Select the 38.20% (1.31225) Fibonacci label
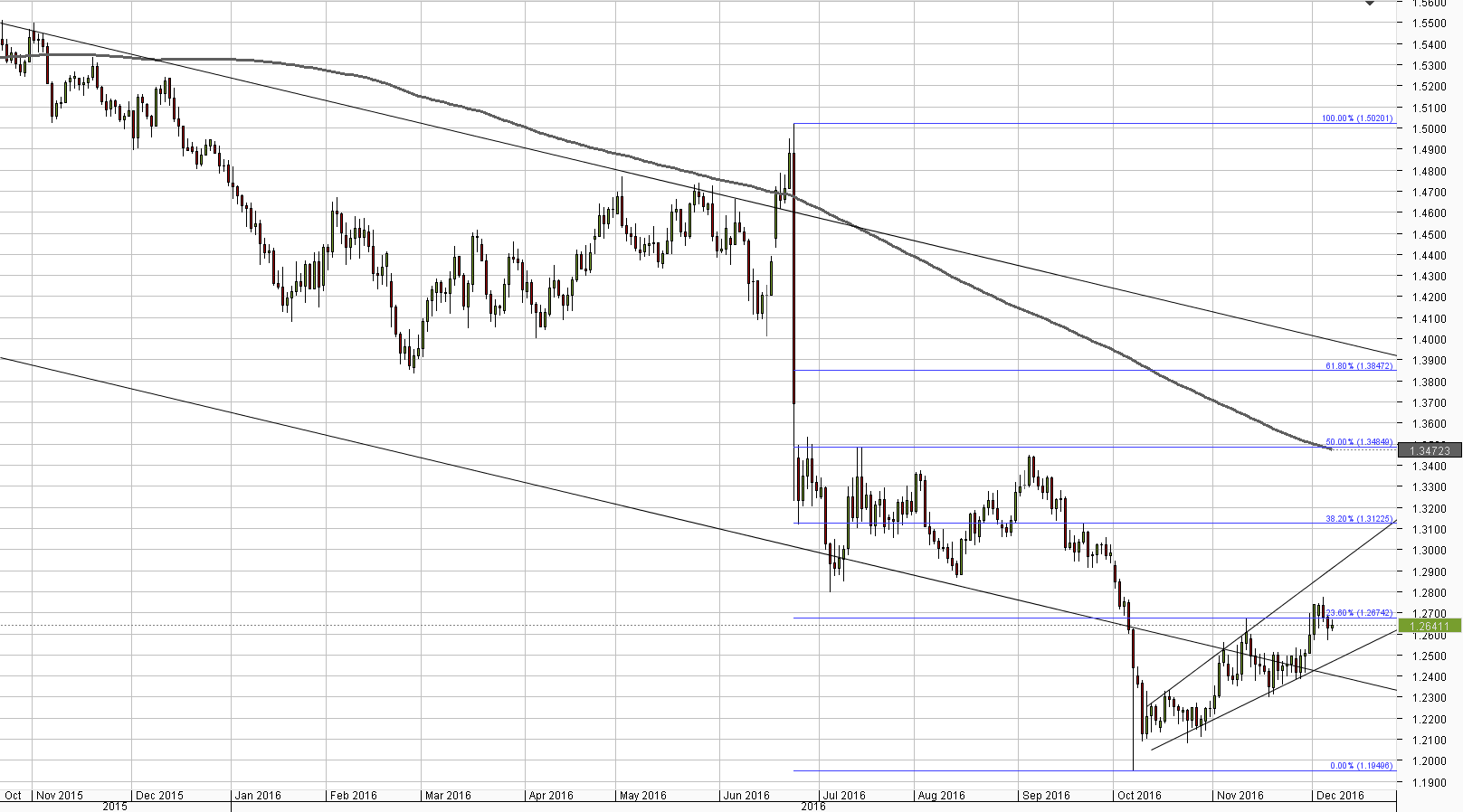 click(1359, 519)
